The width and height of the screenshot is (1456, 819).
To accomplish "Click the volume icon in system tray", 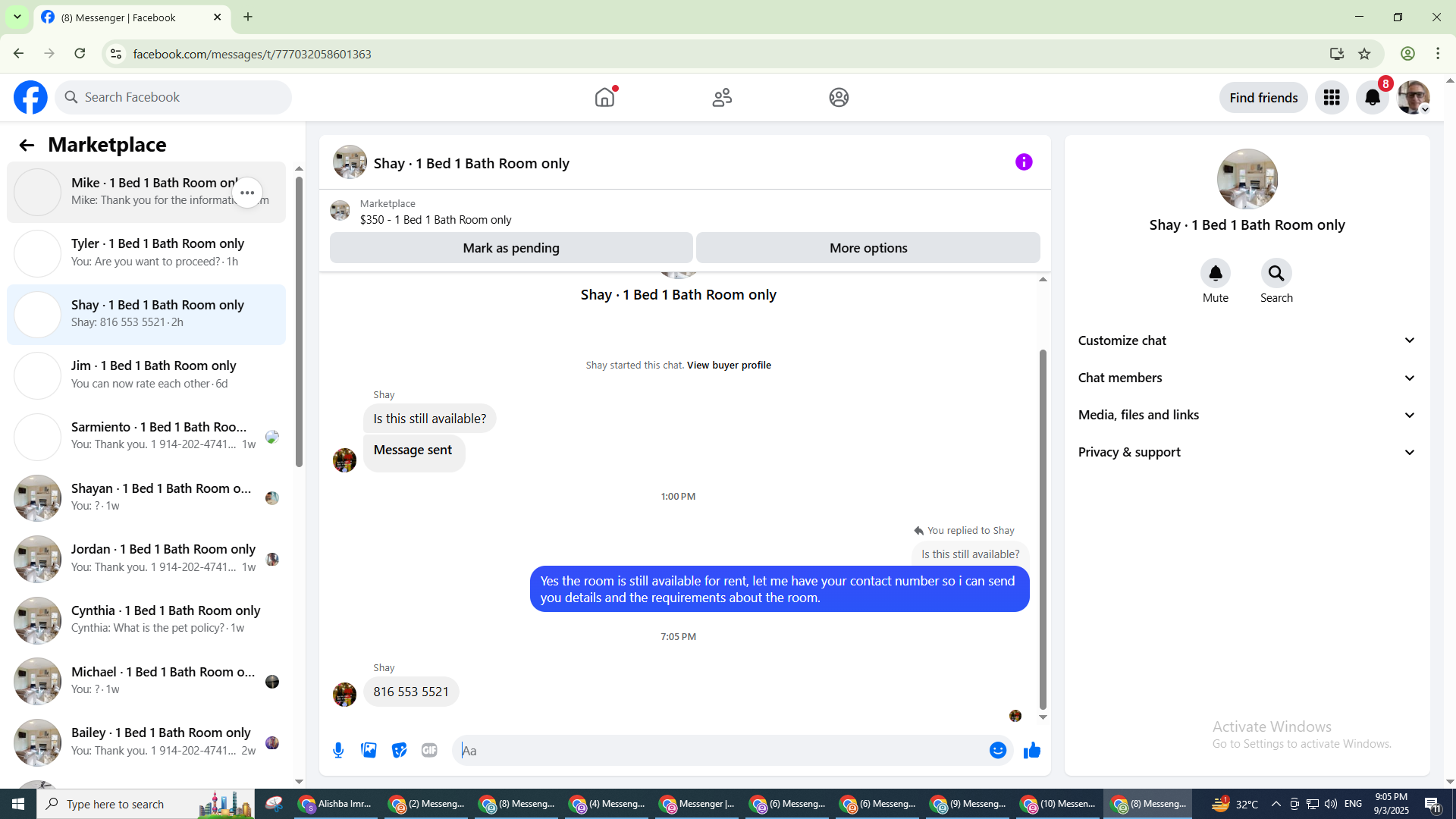I will [x=1331, y=804].
